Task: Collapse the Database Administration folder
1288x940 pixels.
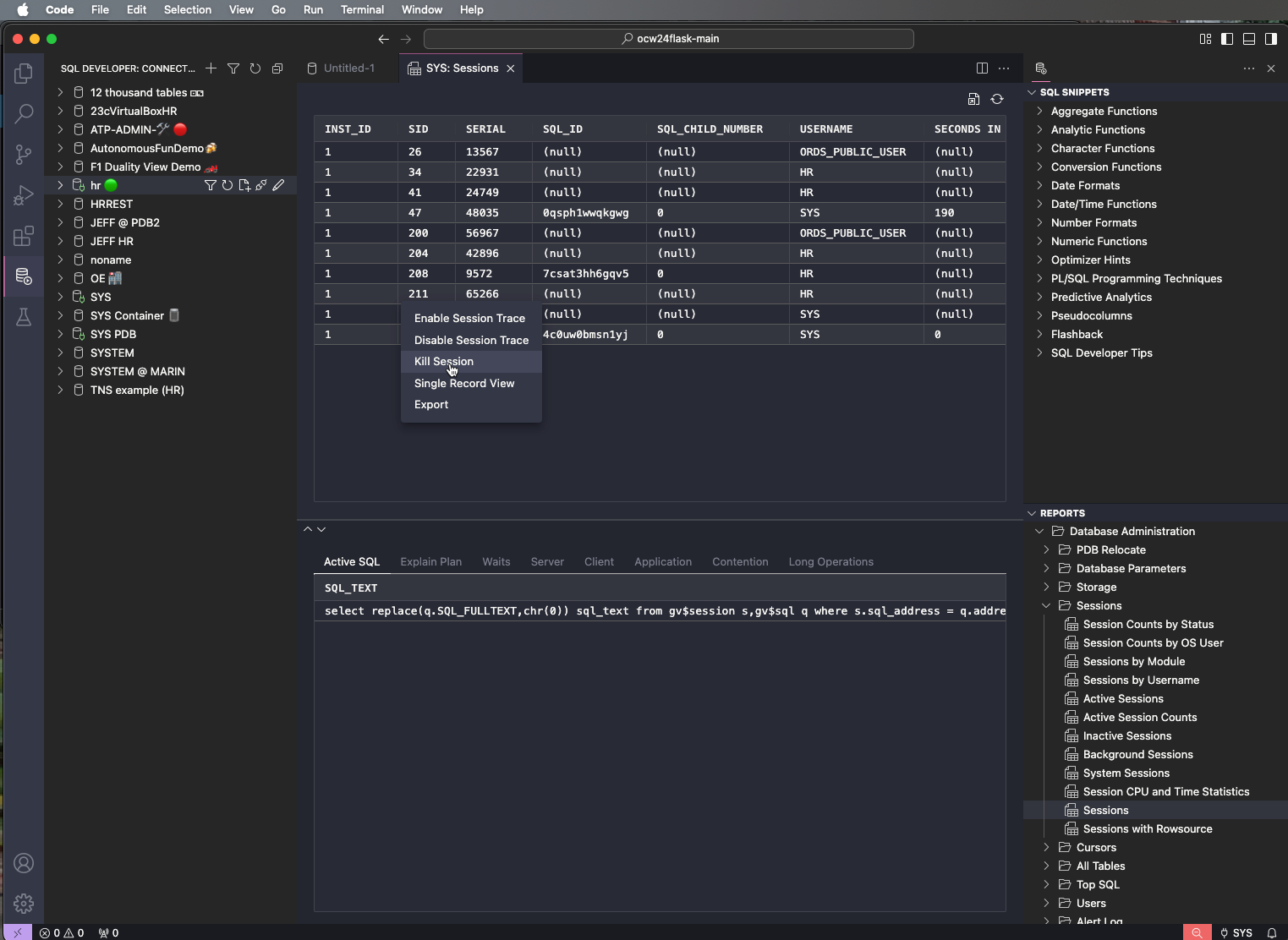Action: click(x=1039, y=531)
